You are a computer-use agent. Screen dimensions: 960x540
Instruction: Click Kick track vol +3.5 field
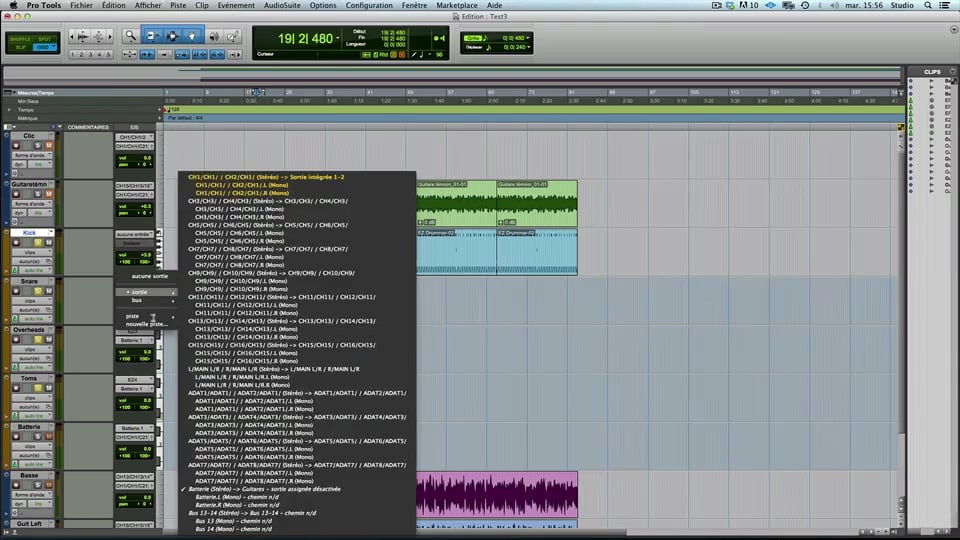(x=135, y=255)
